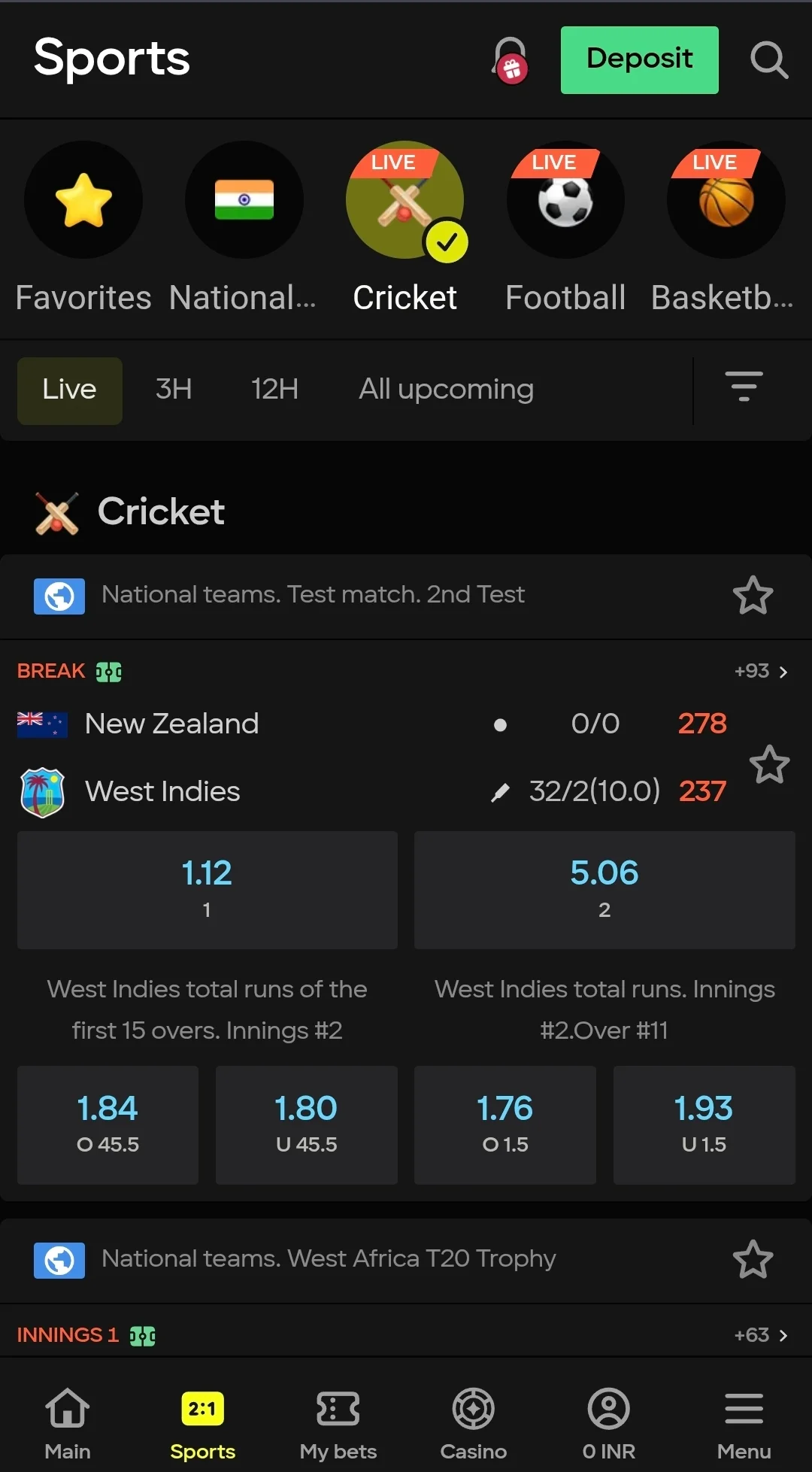The image size is (812, 1472).
Task: Open the Favorites star category
Action: 83,199
